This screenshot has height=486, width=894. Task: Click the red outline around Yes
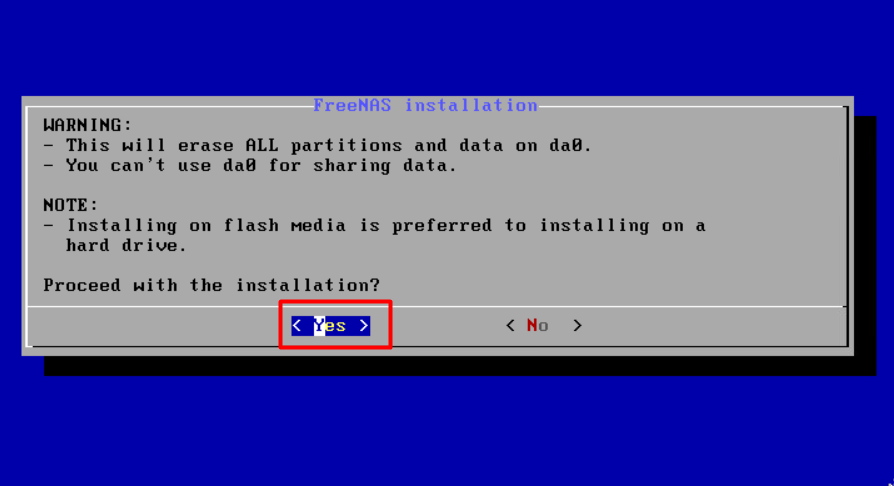coord(335,302)
